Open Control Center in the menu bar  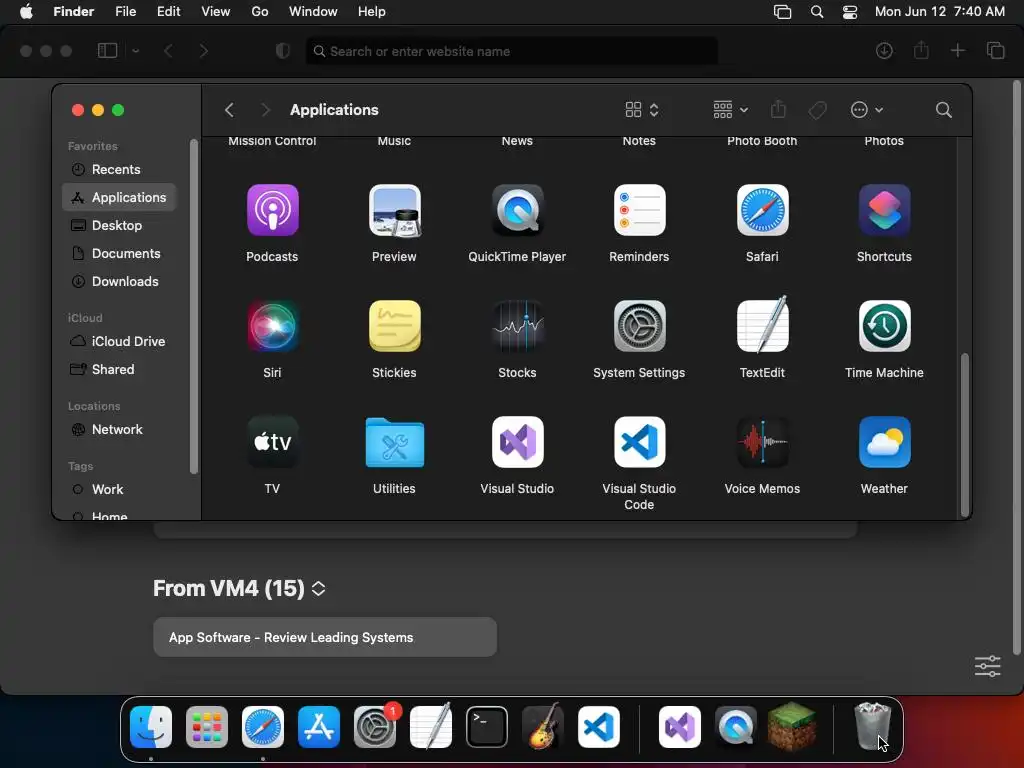850,12
